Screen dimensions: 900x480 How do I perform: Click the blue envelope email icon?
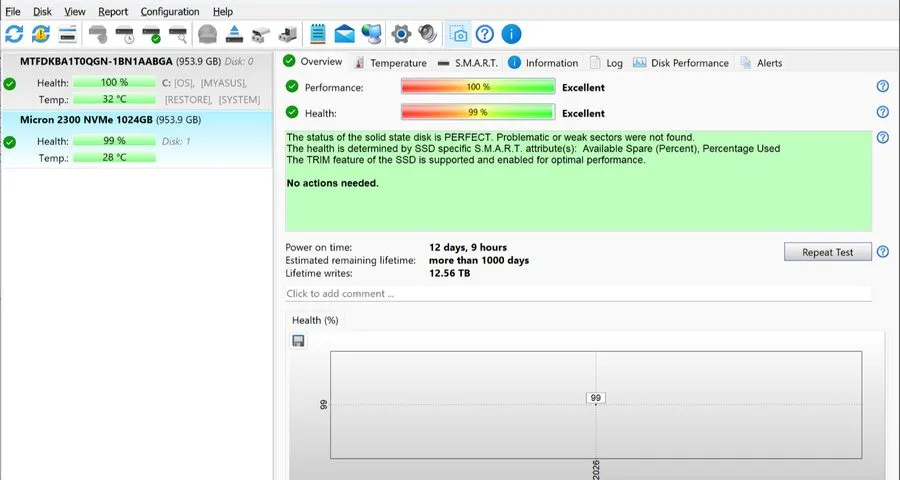[x=344, y=34]
